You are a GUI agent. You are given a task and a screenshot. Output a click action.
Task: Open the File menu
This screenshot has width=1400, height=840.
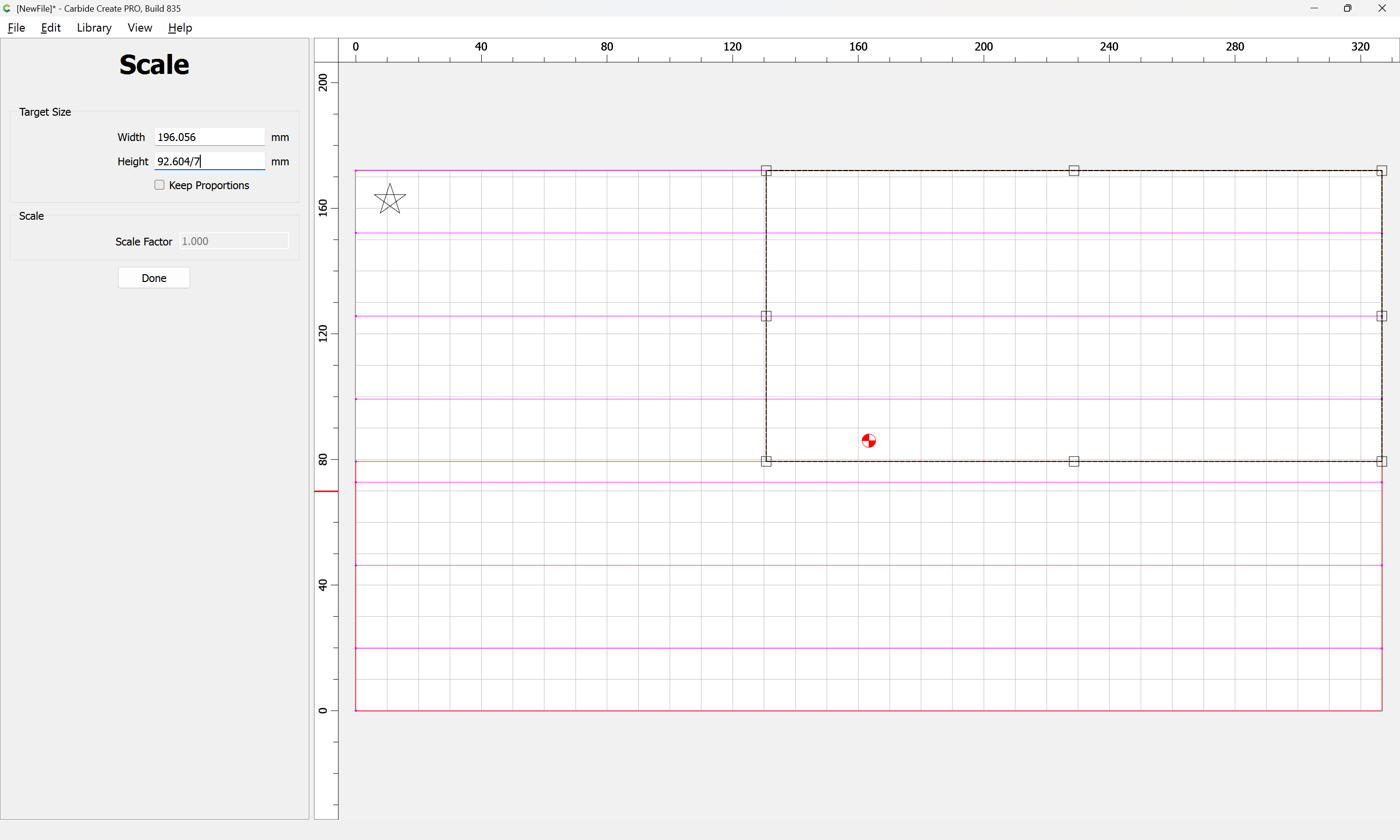17,28
